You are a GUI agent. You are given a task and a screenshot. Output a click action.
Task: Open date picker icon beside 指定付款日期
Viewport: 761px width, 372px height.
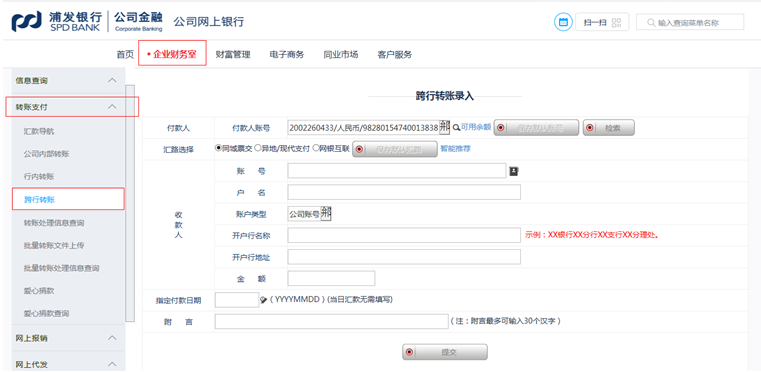coord(264,300)
